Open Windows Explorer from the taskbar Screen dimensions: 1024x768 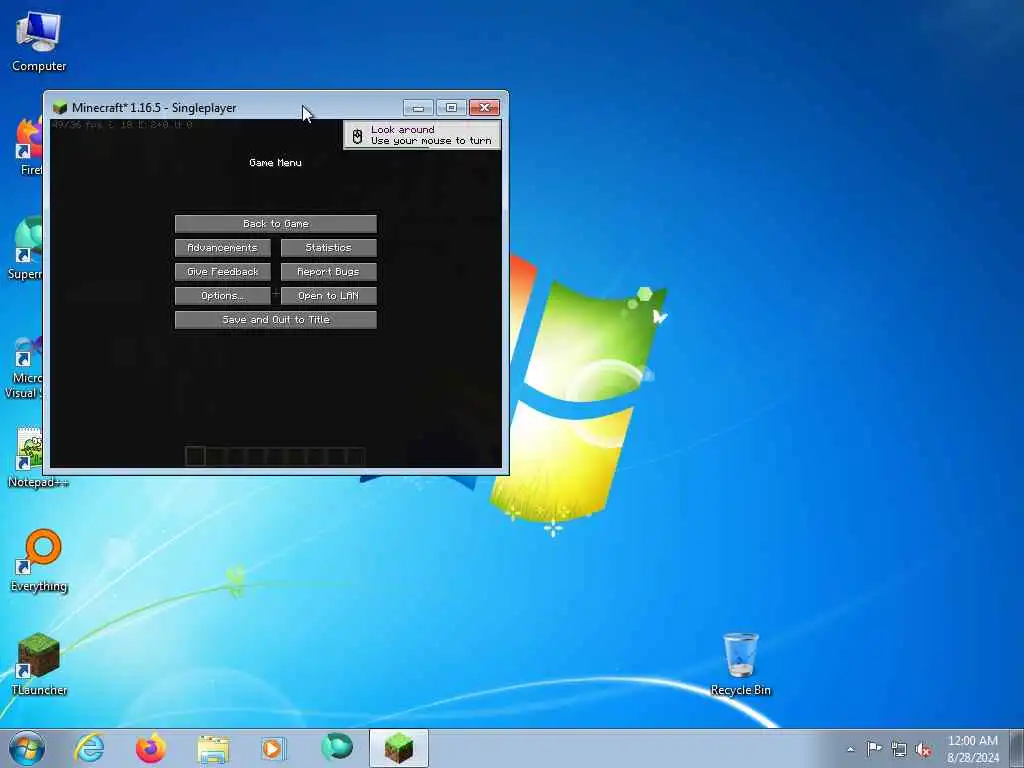pos(213,748)
